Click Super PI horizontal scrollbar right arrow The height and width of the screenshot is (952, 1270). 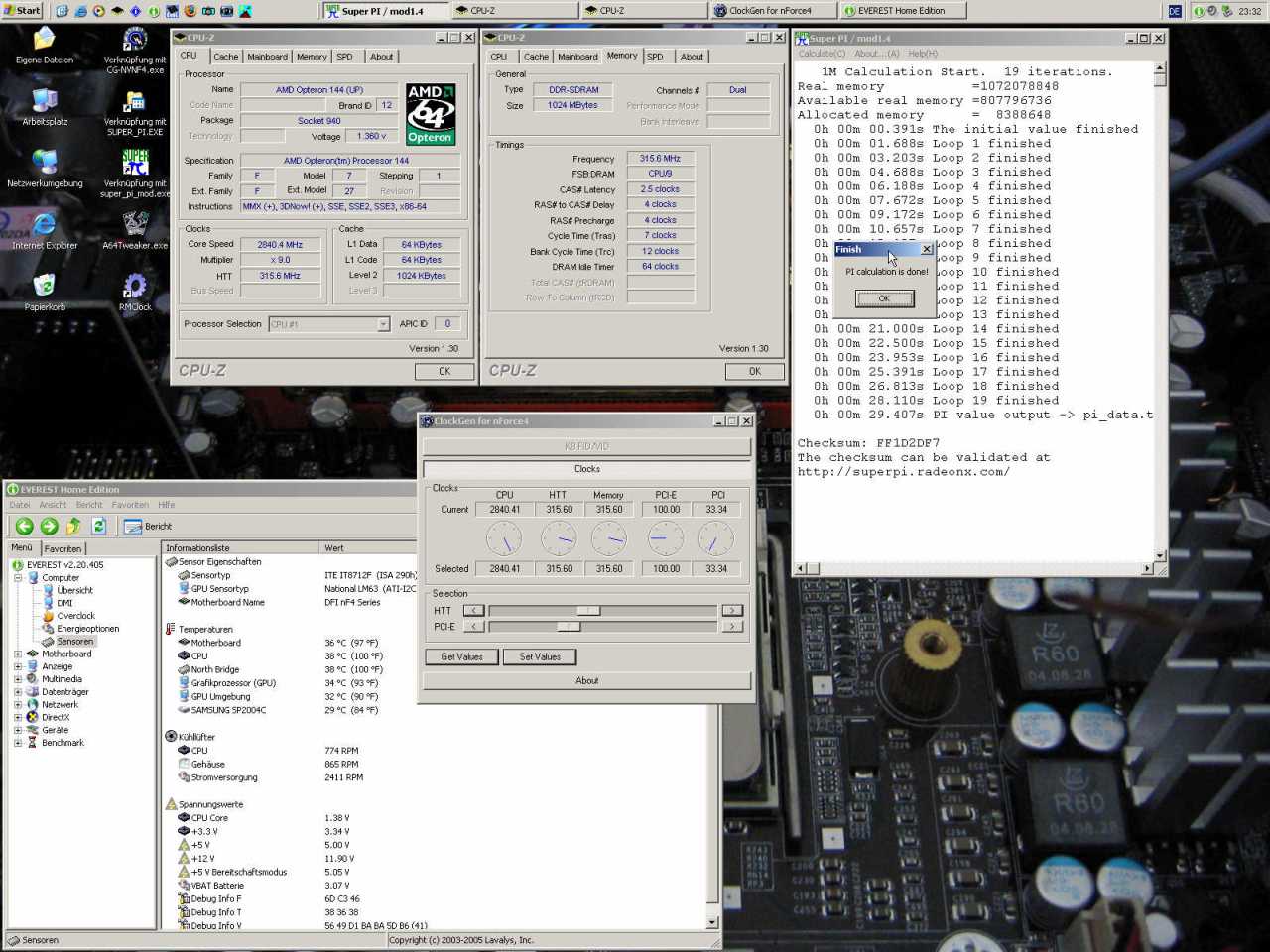[x=1147, y=568]
